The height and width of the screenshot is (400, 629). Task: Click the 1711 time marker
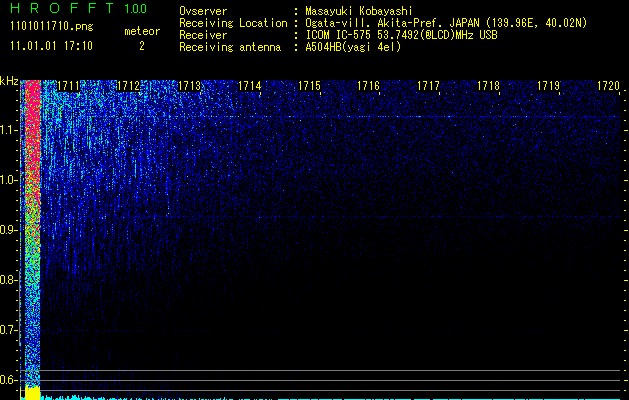[x=69, y=86]
